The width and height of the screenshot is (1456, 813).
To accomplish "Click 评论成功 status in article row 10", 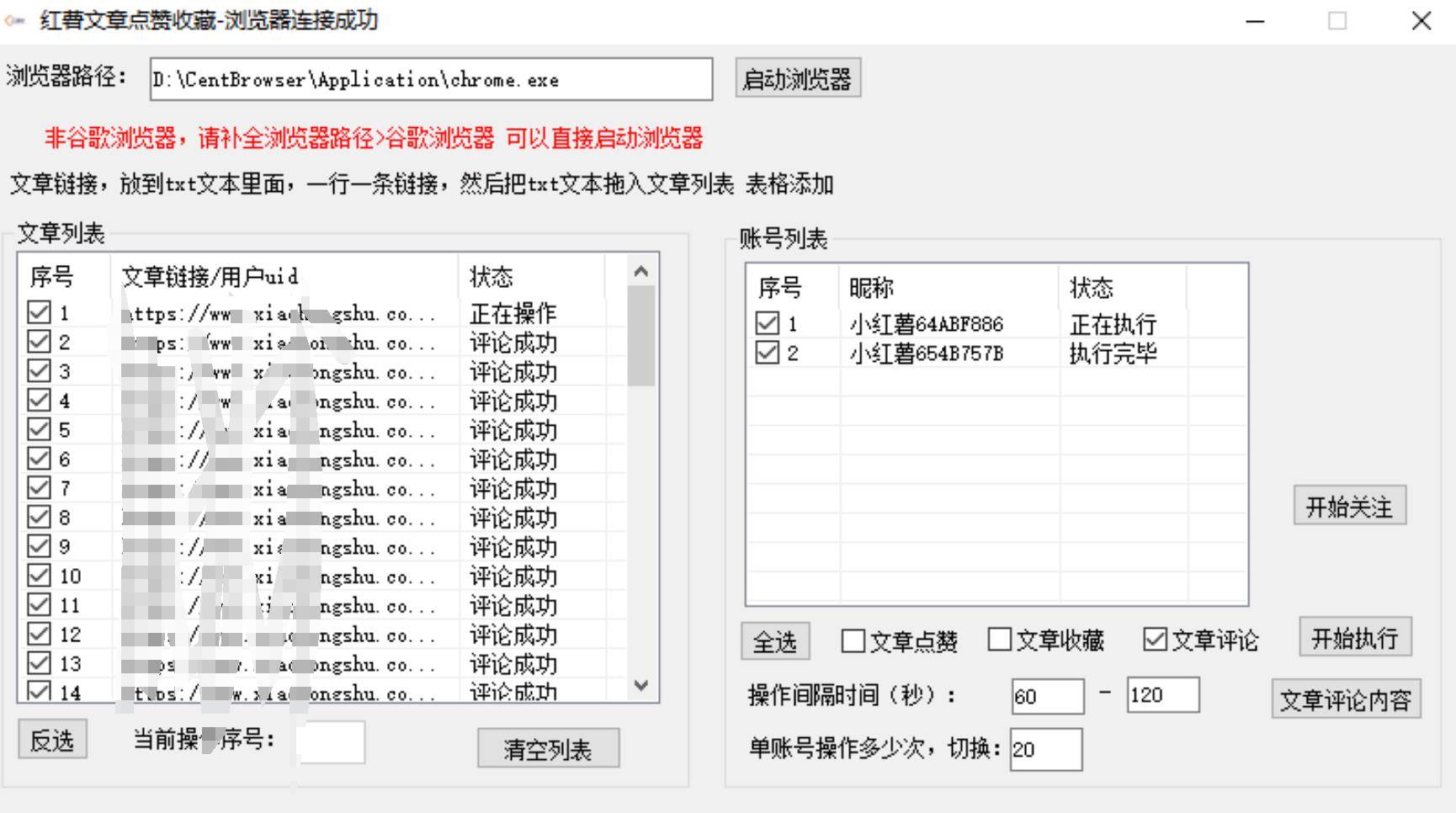I will coord(513,577).
